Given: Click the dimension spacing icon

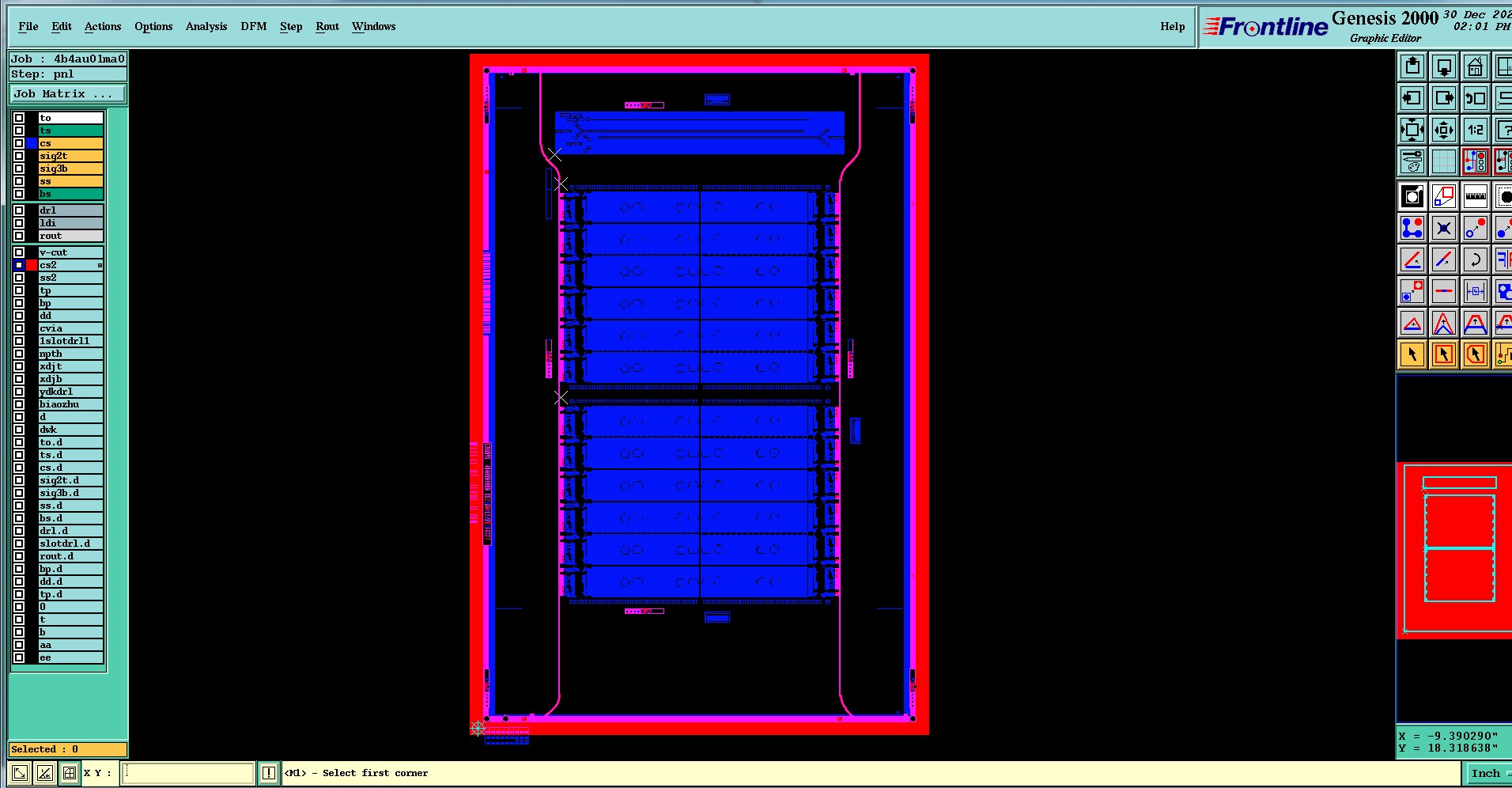Looking at the screenshot, I should (1476, 291).
